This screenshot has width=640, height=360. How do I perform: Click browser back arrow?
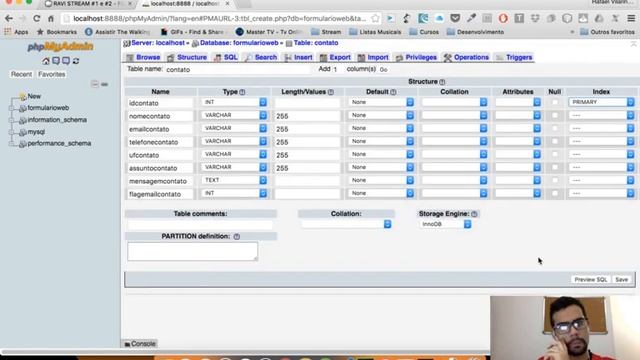9,18
